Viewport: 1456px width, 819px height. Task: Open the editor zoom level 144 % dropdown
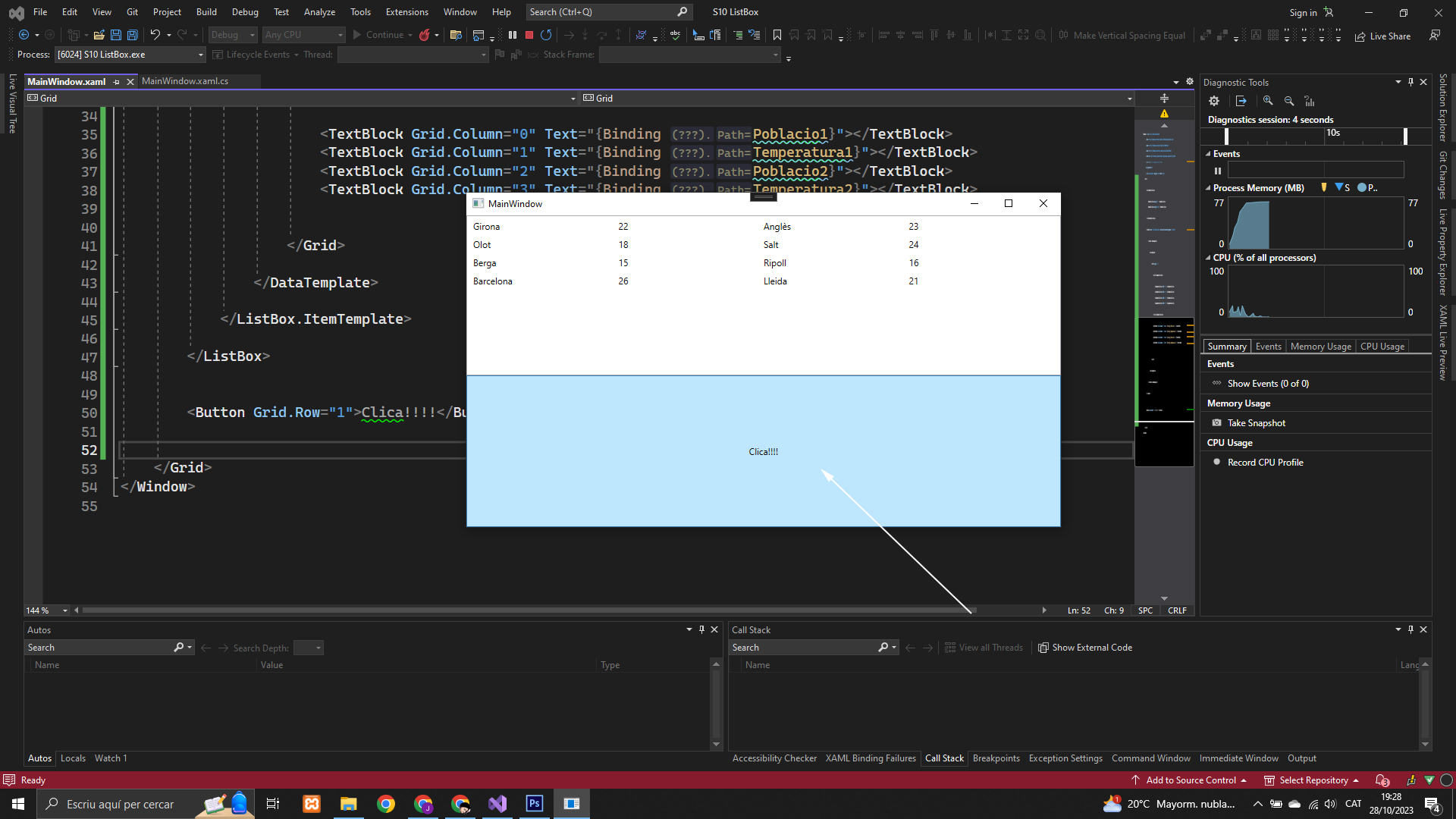[x=65, y=610]
